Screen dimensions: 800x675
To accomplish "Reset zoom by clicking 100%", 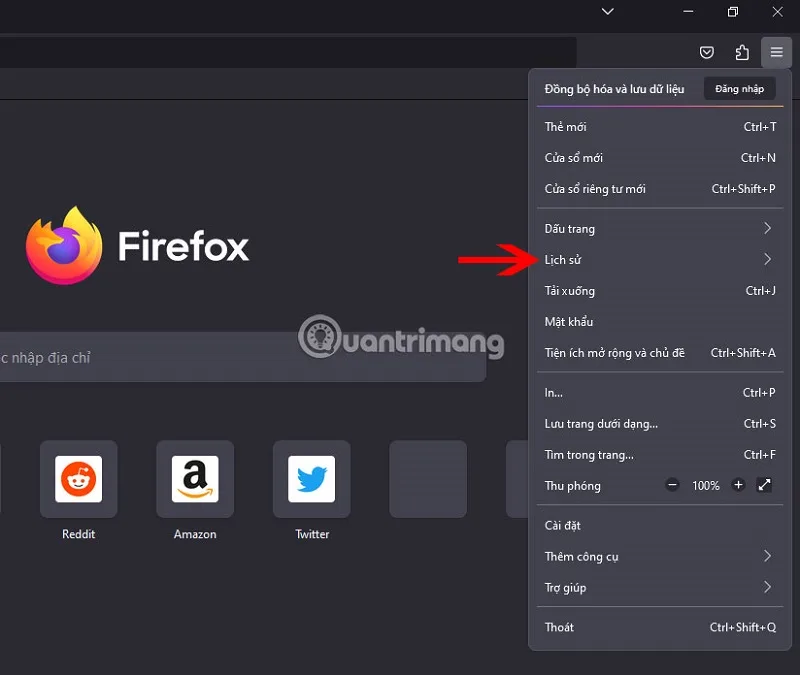I will tap(706, 486).
